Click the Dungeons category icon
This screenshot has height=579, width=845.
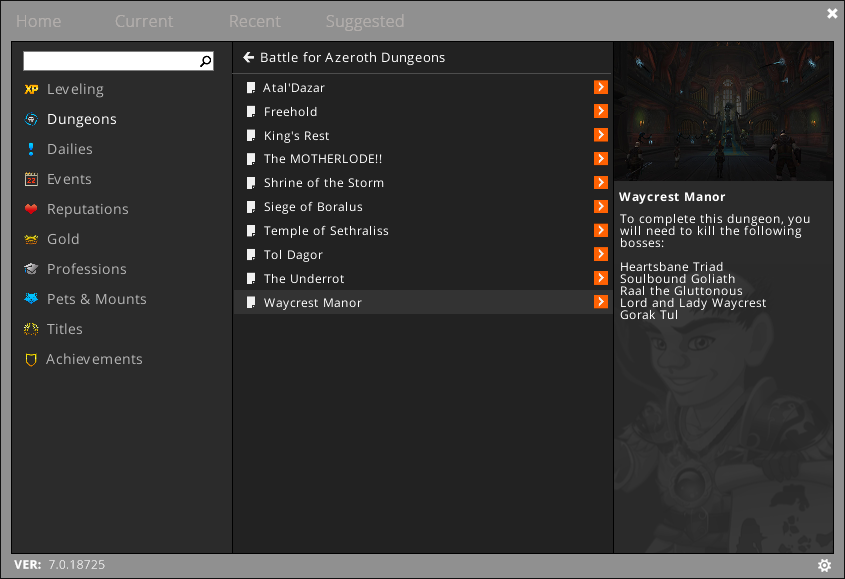[31, 119]
